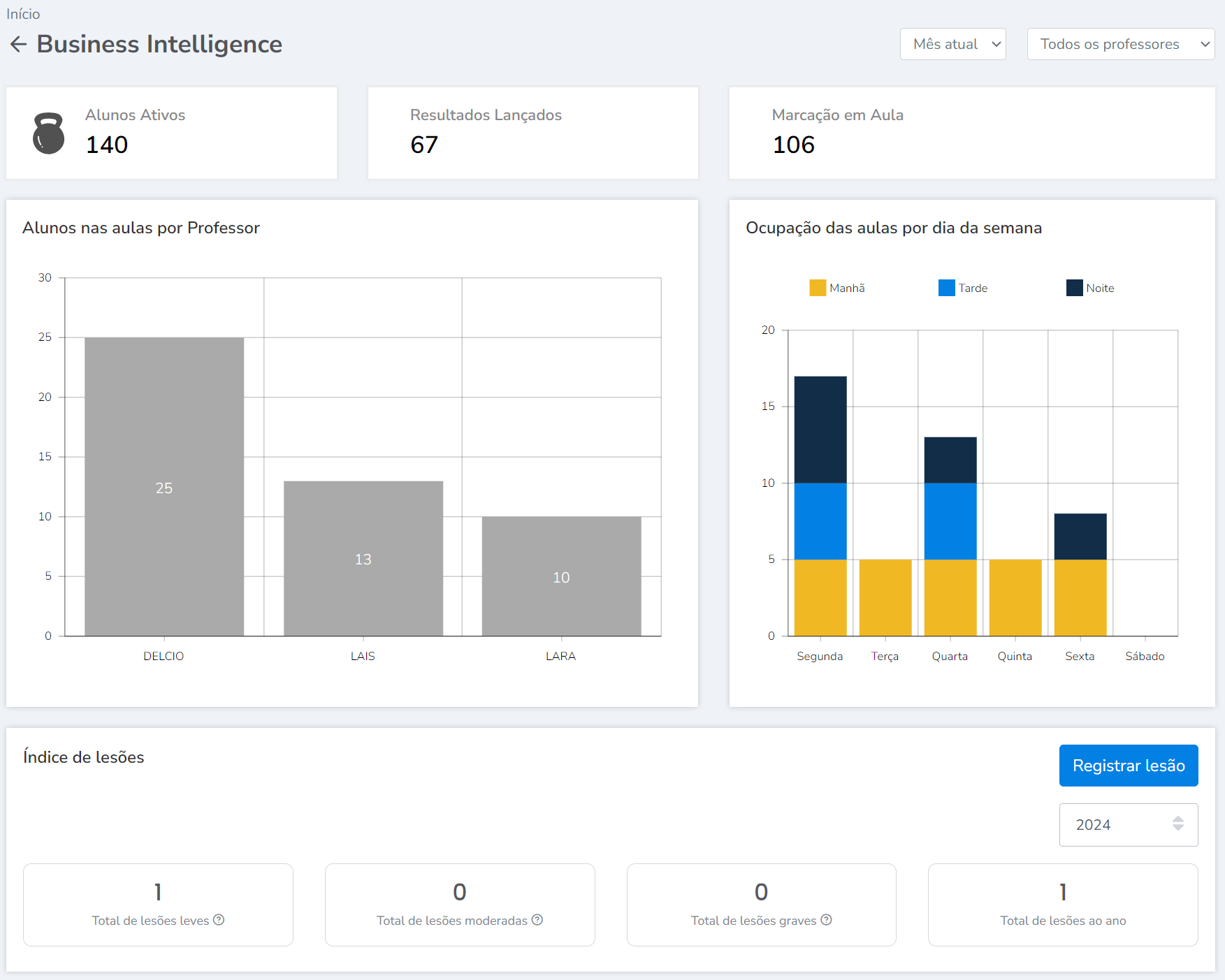
Task: Click the Segunda Noite bar segment
Action: (820, 429)
